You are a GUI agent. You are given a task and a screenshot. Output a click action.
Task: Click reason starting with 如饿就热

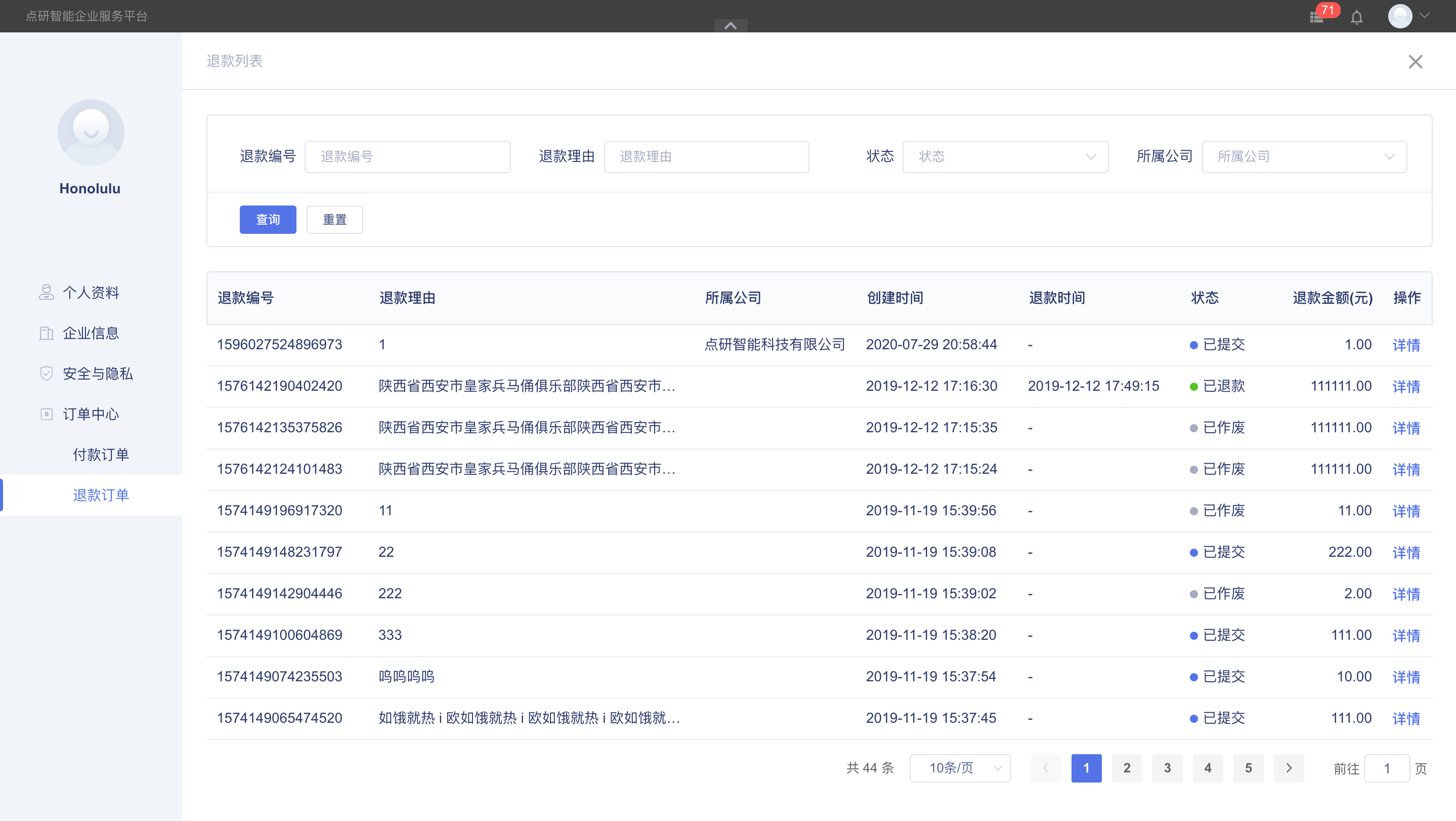click(x=529, y=718)
